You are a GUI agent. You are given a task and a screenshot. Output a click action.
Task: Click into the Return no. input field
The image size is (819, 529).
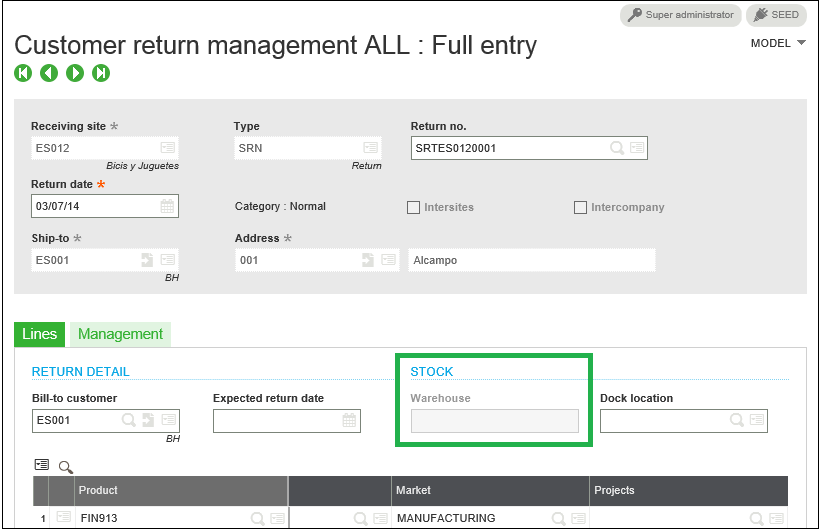pyautogui.click(x=509, y=148)
